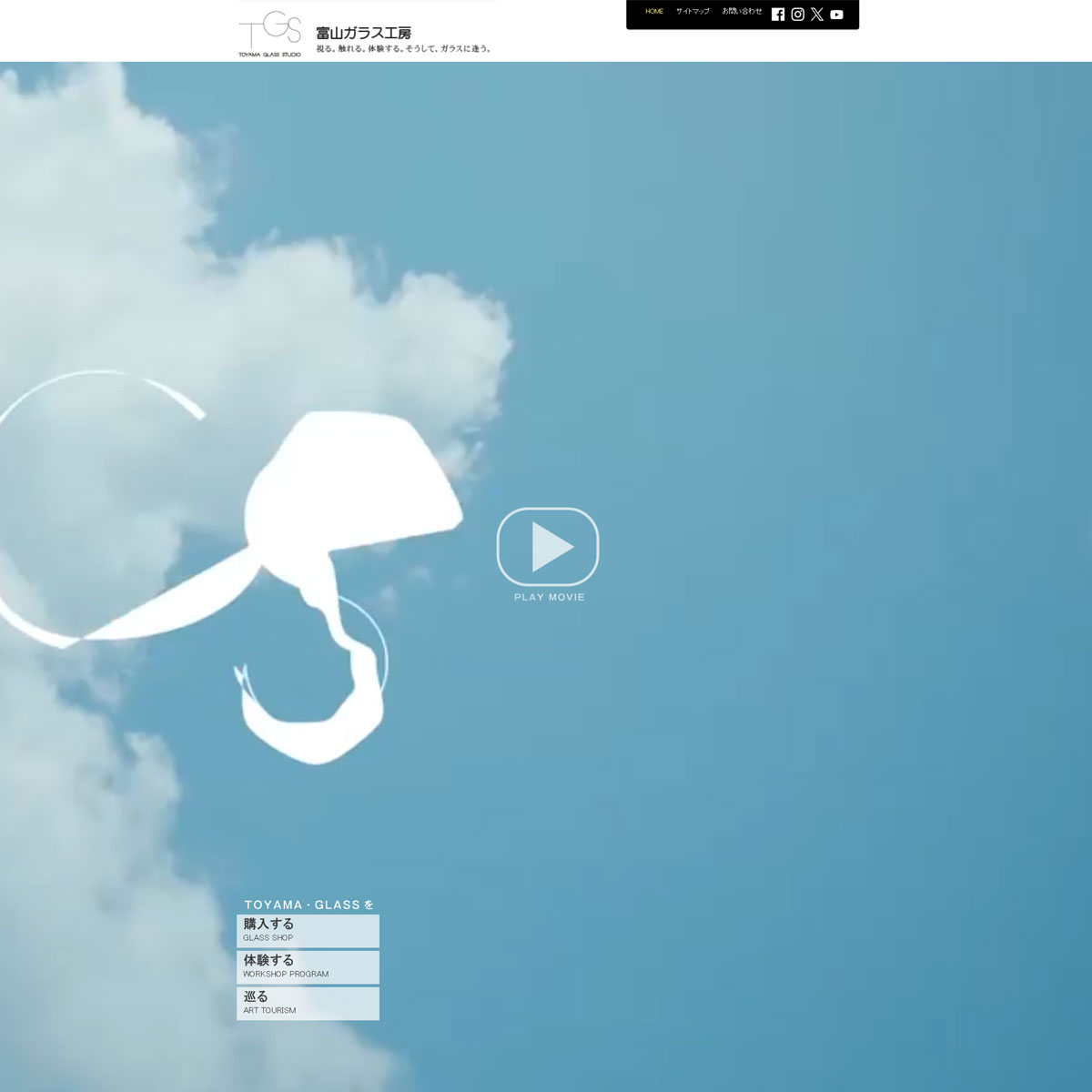Click the PLAY MOVIE text label
1092x1092 pixels.
[x=549, y=597]
